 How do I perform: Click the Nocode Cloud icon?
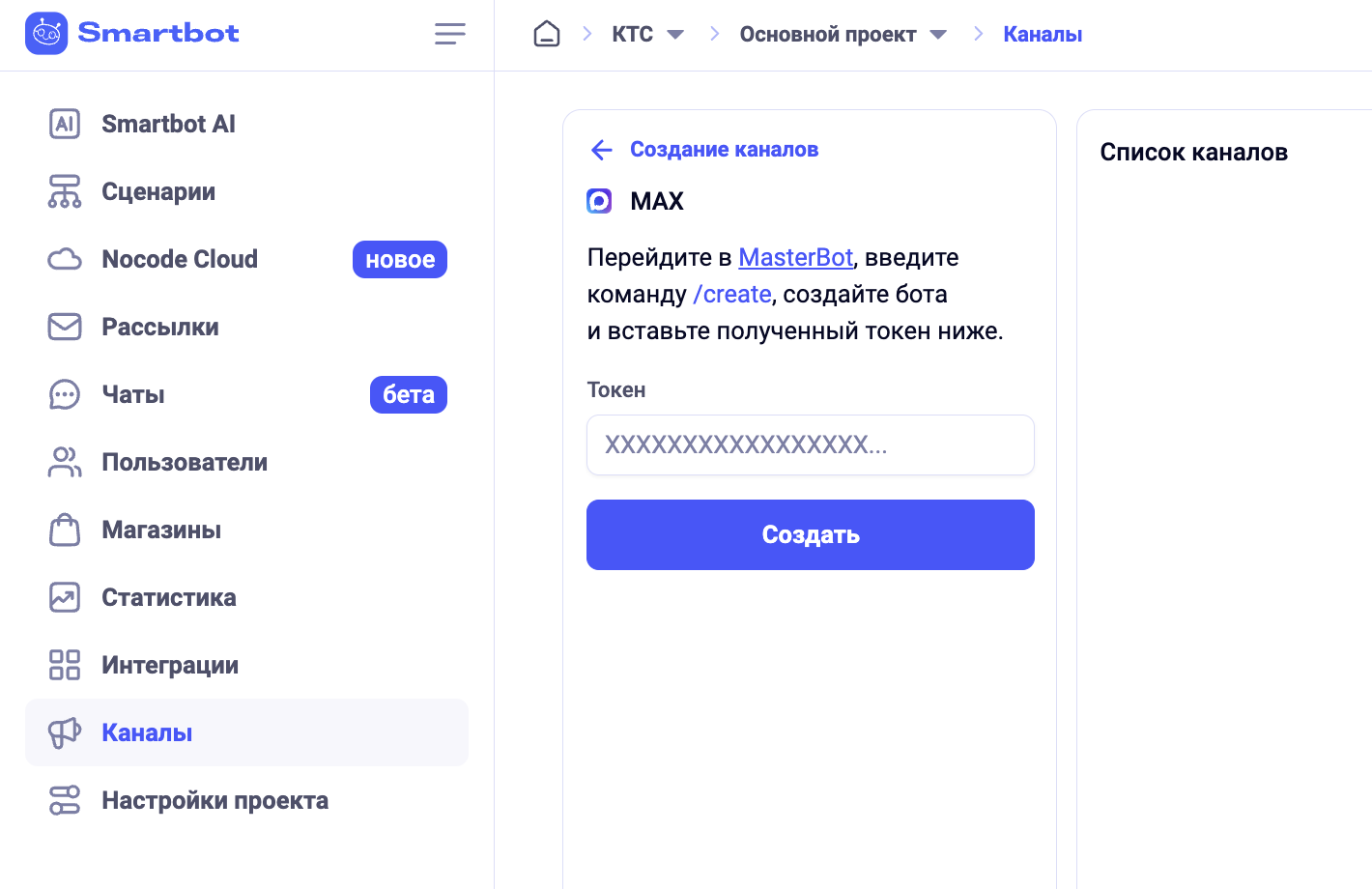tap(65, 259)
